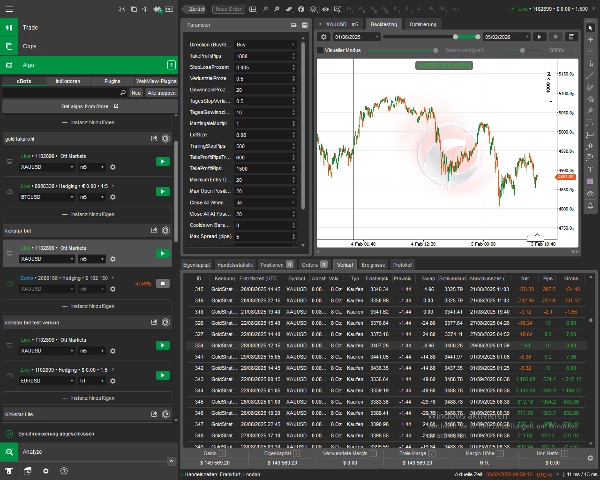Open backtesting settings gear left of start date
Viewport: 600px width, 480px height.
point(324,37)
